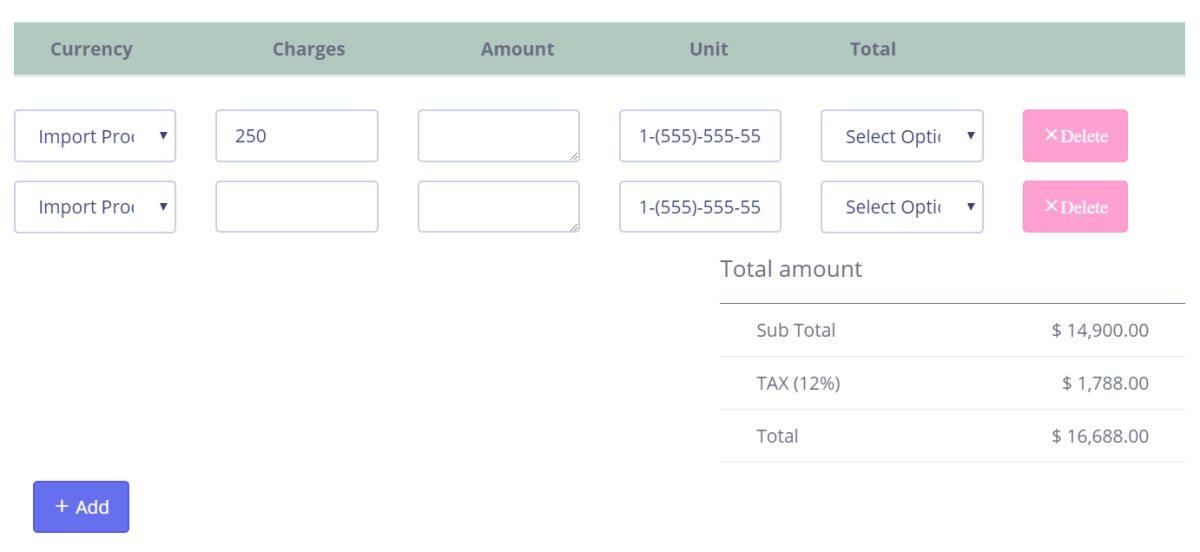
Task: Select the second row Unit phone field
Action: (x=700, y=207)
